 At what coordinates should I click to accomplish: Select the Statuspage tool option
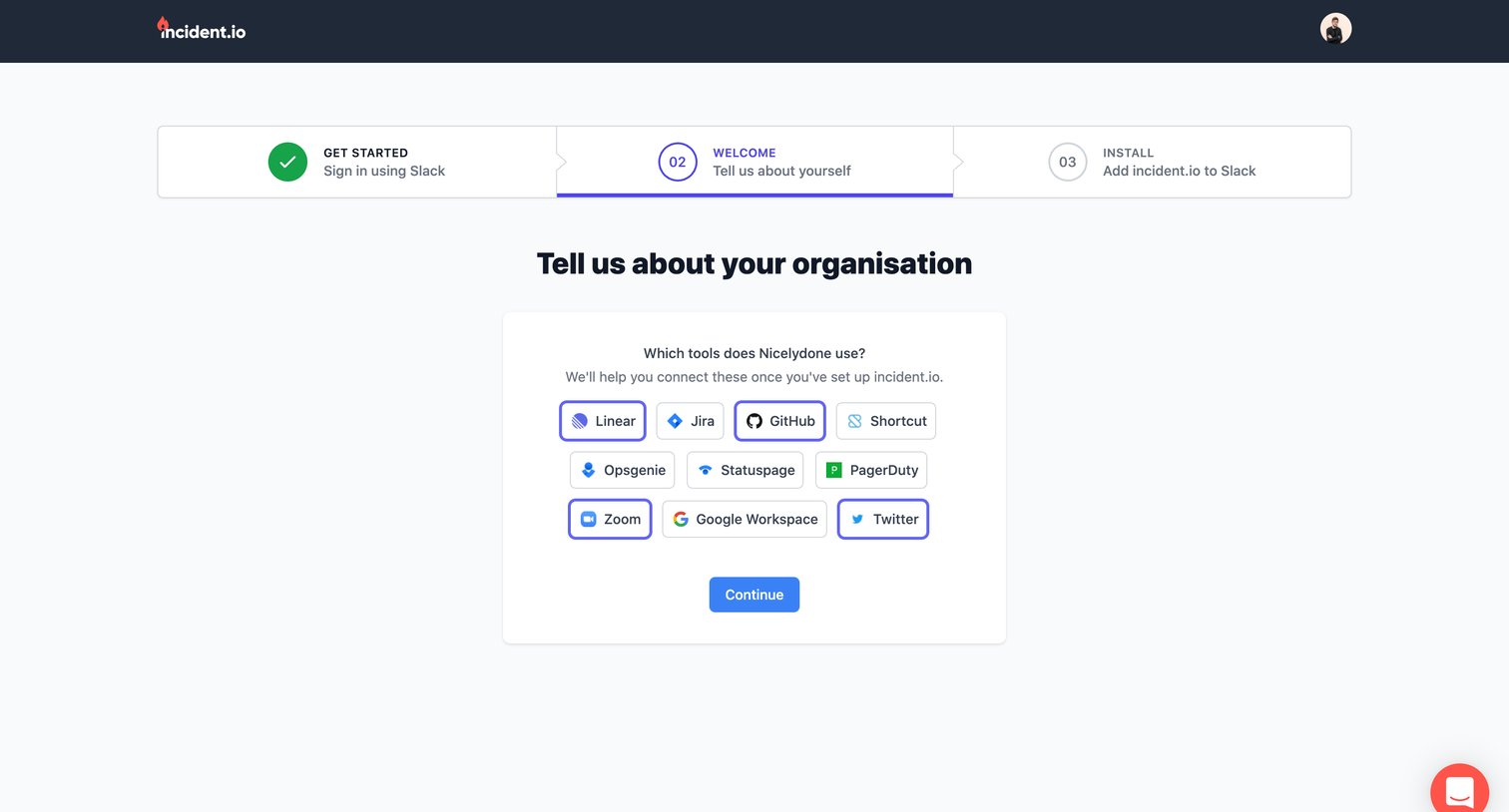(746, 470)
